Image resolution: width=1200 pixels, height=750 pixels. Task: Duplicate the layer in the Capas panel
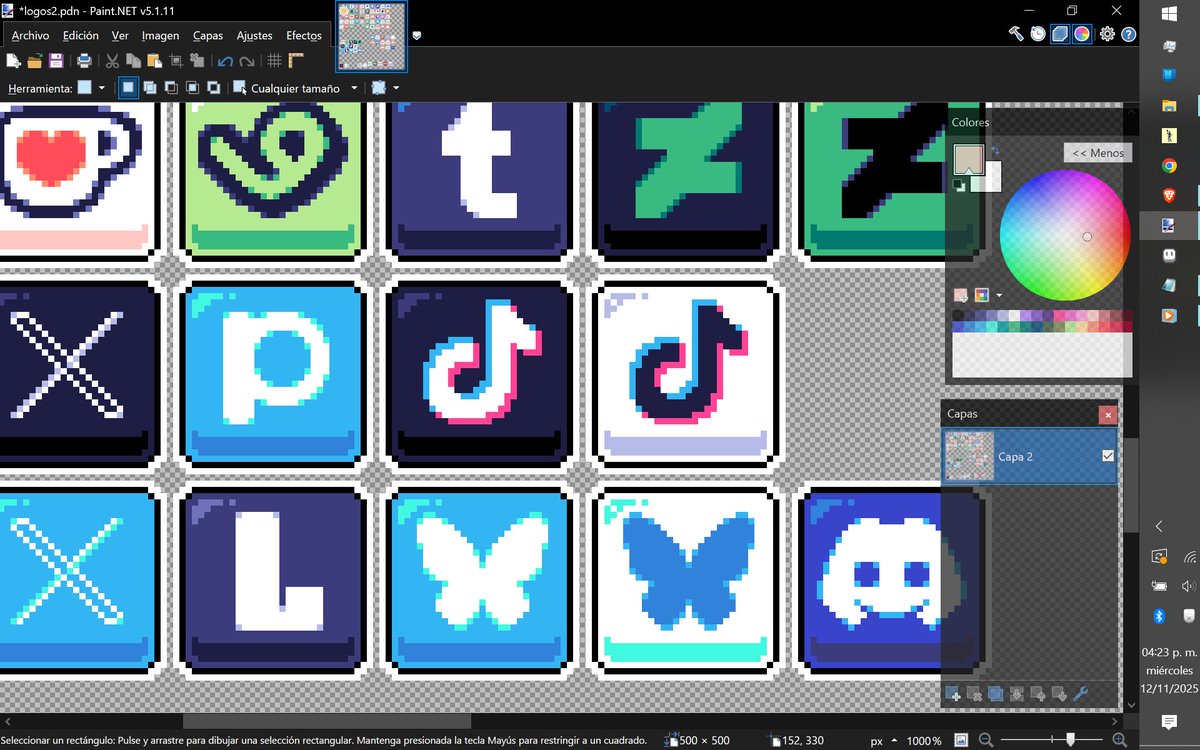point(995,694)
